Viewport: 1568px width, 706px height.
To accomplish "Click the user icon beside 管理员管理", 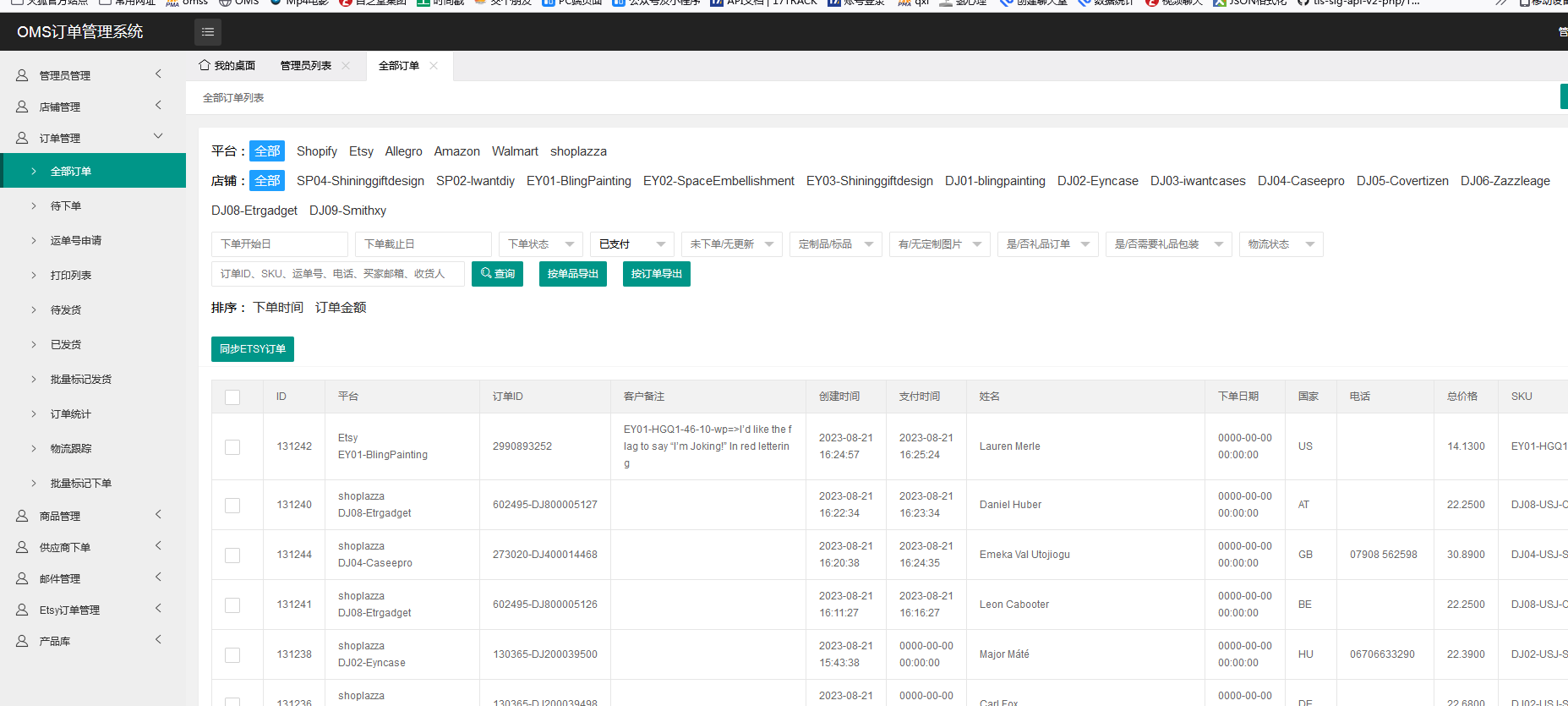I will 22,75.
